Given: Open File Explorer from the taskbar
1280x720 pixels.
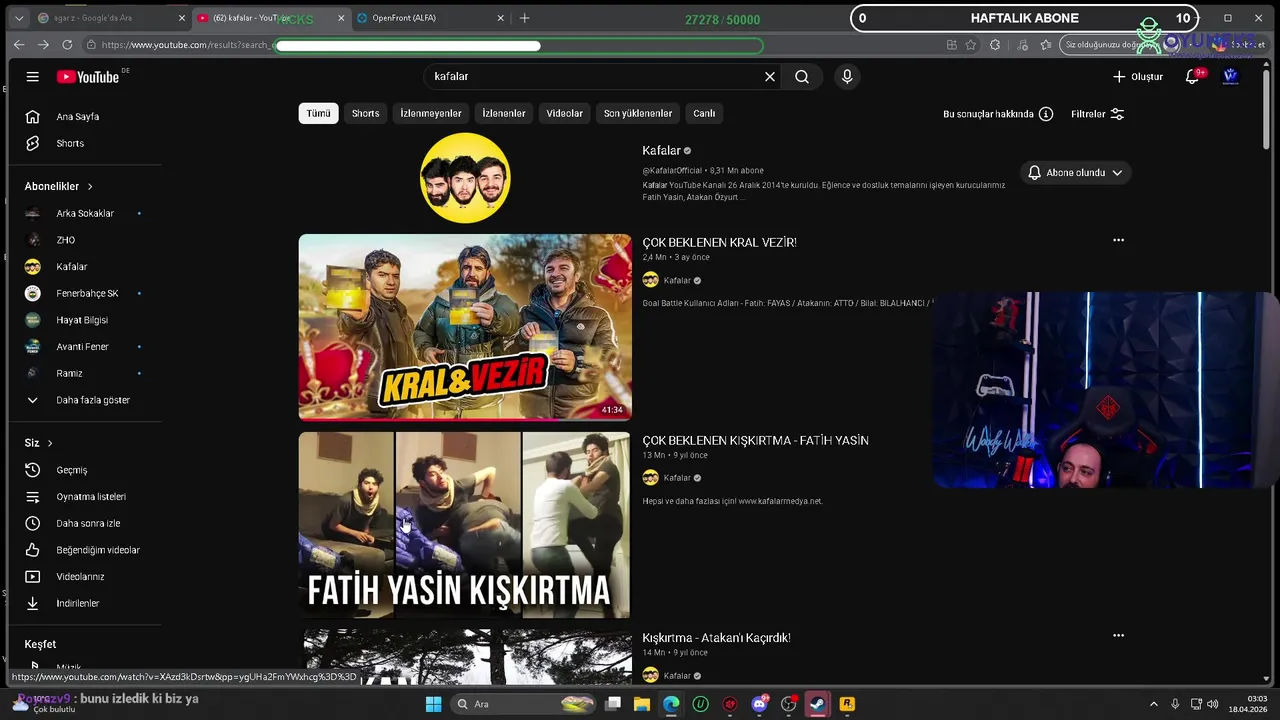Looking at the screenshot, I should pos(642,704).
